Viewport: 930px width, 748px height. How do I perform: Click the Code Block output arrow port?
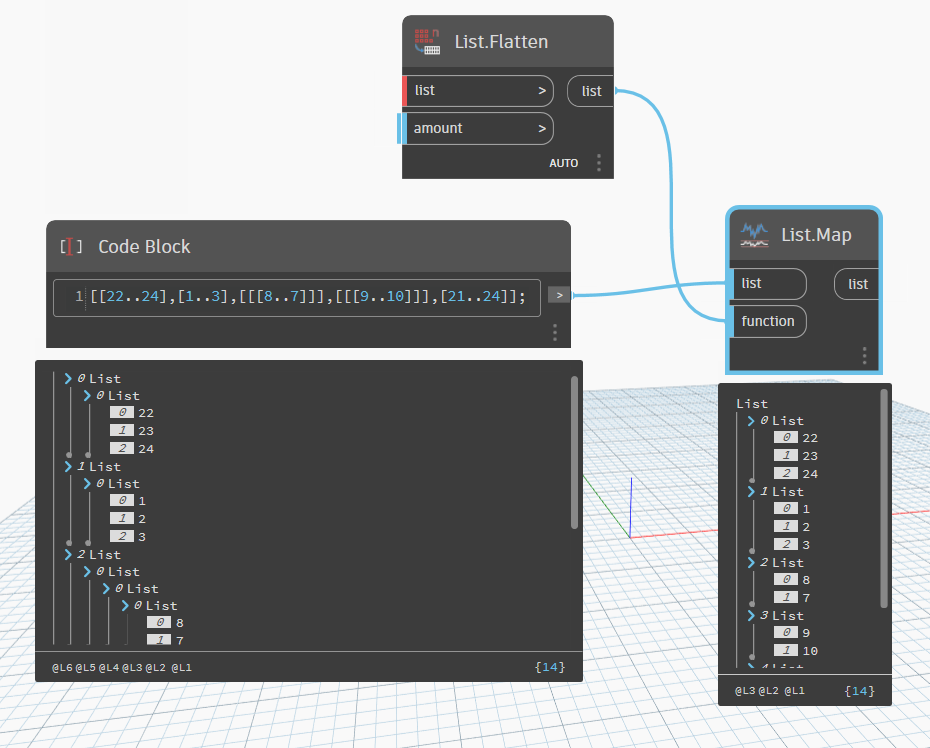pyautogui.click(x=559, y=294)
